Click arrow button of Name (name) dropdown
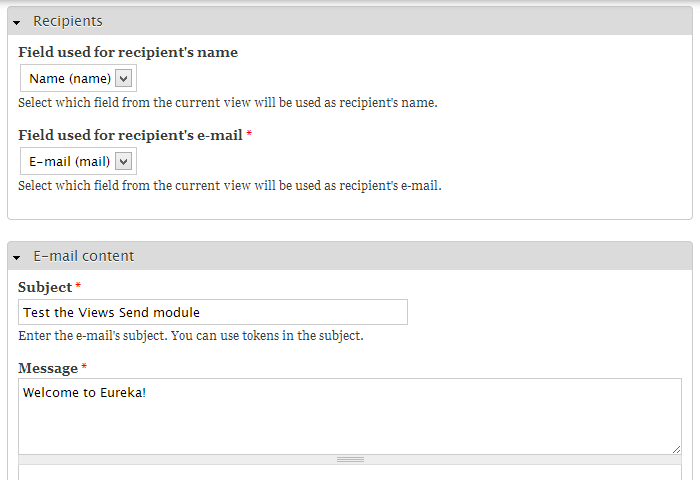Screen dimensions: 700x480 (123, 78)
